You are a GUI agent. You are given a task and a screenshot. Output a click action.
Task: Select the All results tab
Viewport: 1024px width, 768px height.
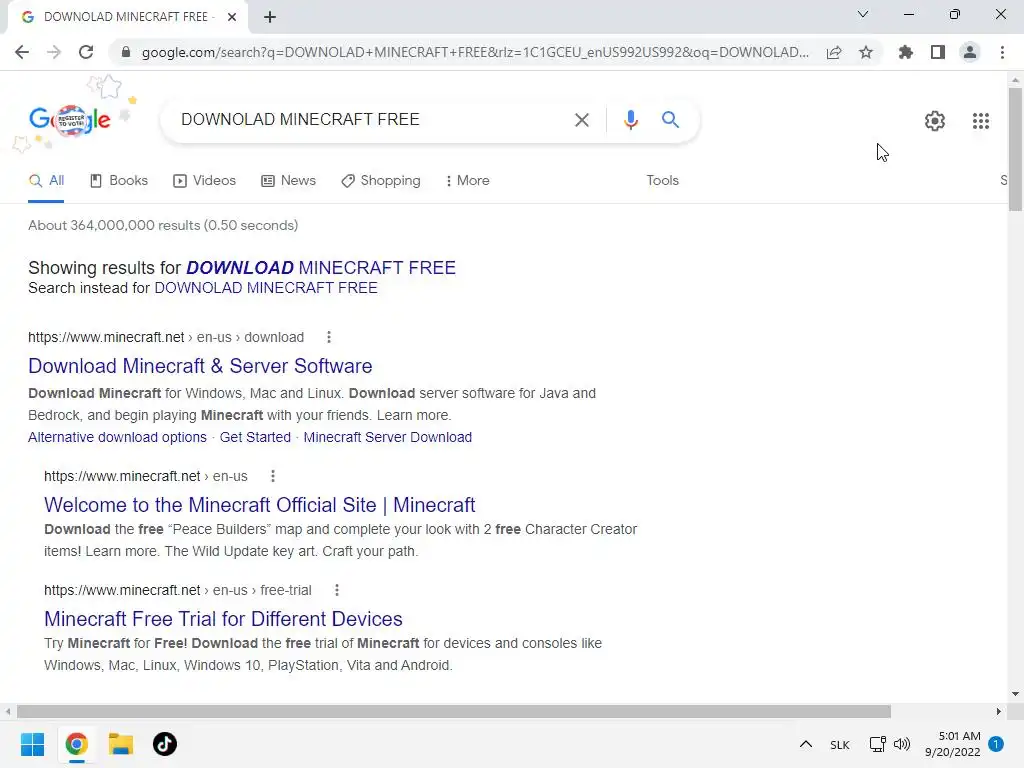click(x=46, y=181)
